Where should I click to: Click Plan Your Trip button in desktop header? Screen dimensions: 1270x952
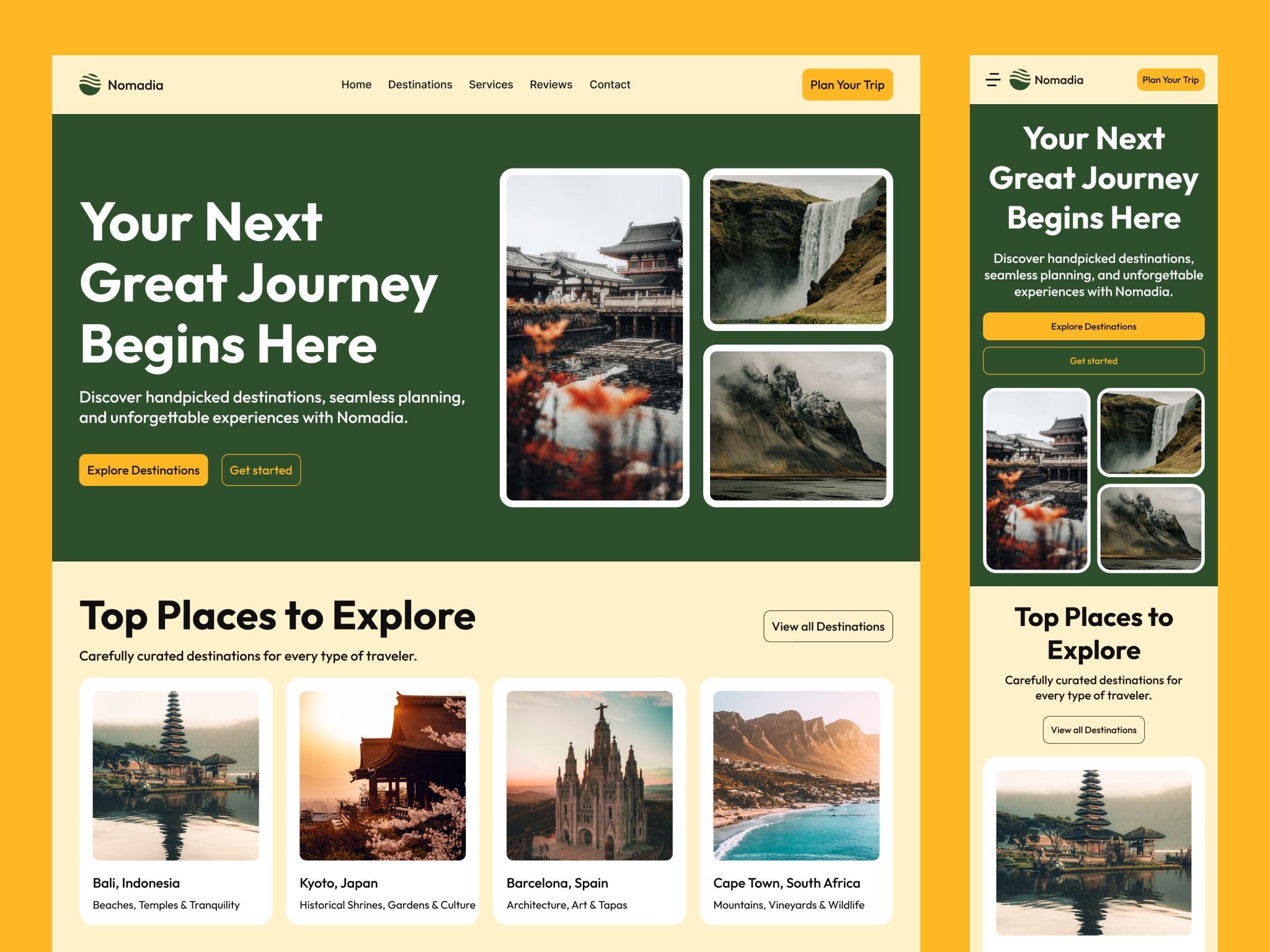pyautogui.click(x=847, y=85)
